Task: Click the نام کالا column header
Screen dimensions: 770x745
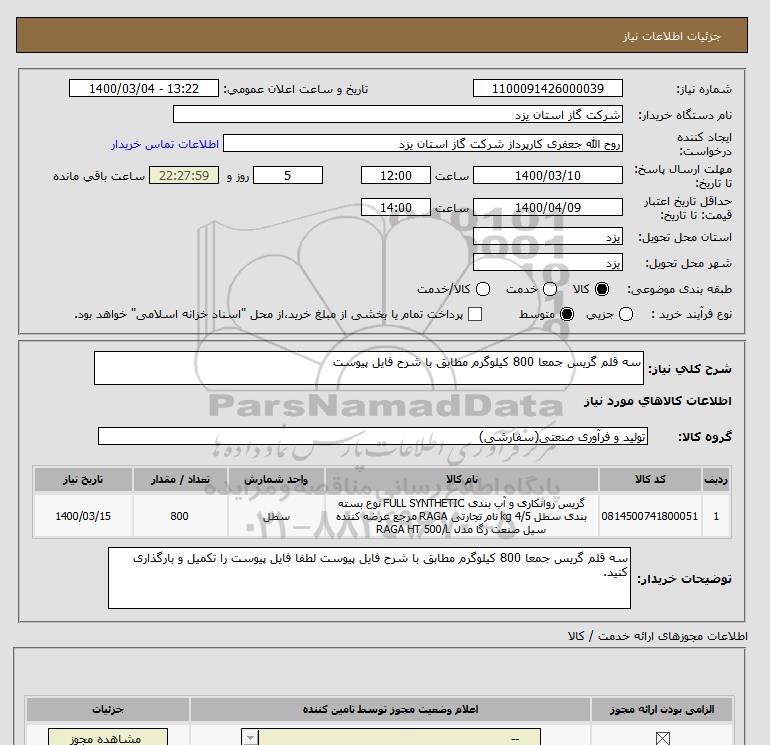Action: point(462,479)
